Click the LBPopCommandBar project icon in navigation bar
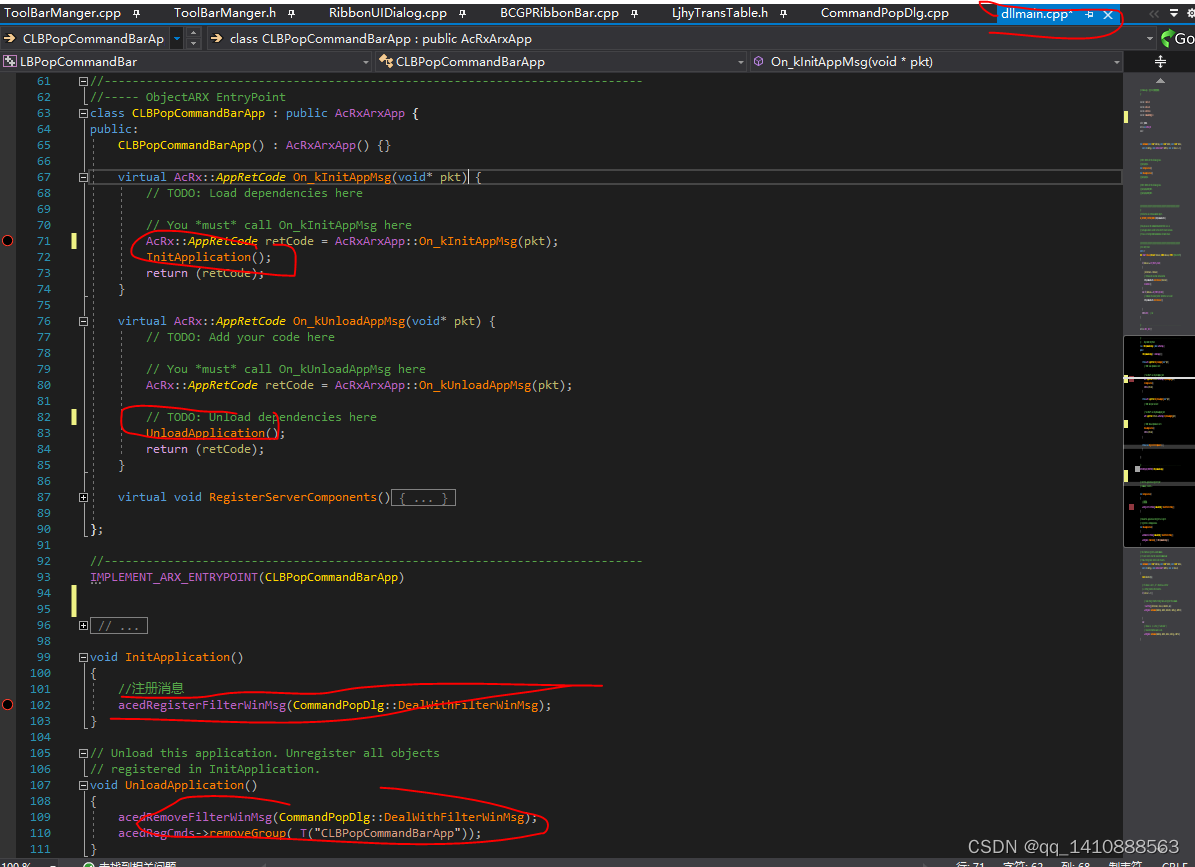Screen dimensions: 1195x867 [x=8, y=61]
